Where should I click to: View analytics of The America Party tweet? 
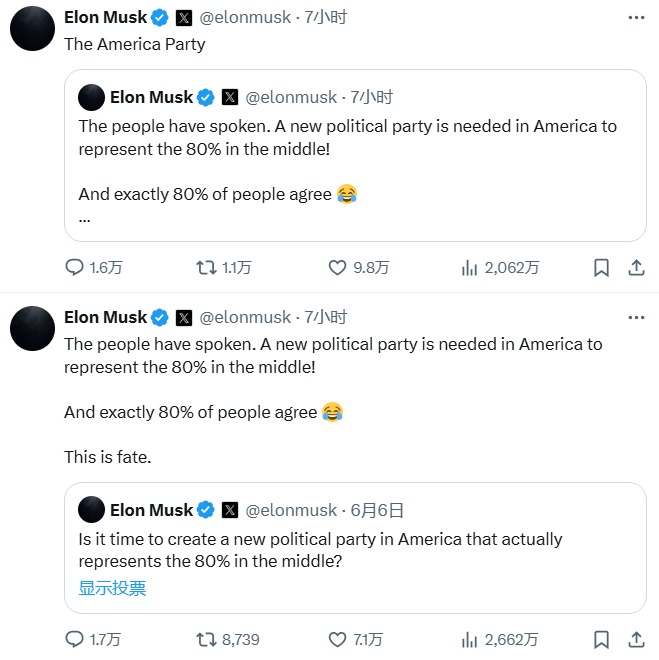point(469,267)
